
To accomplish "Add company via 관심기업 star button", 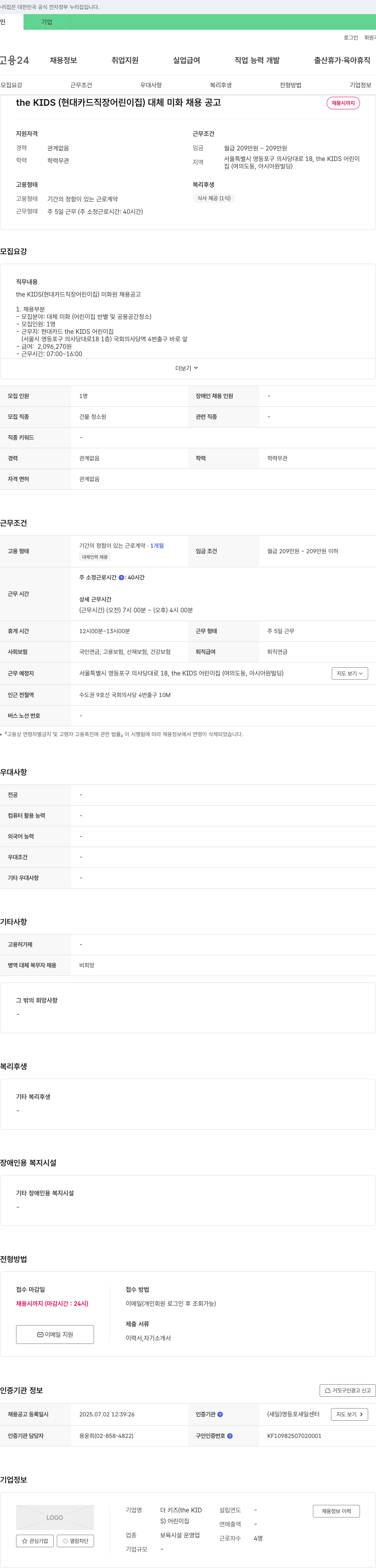I will coord(35,1541).
